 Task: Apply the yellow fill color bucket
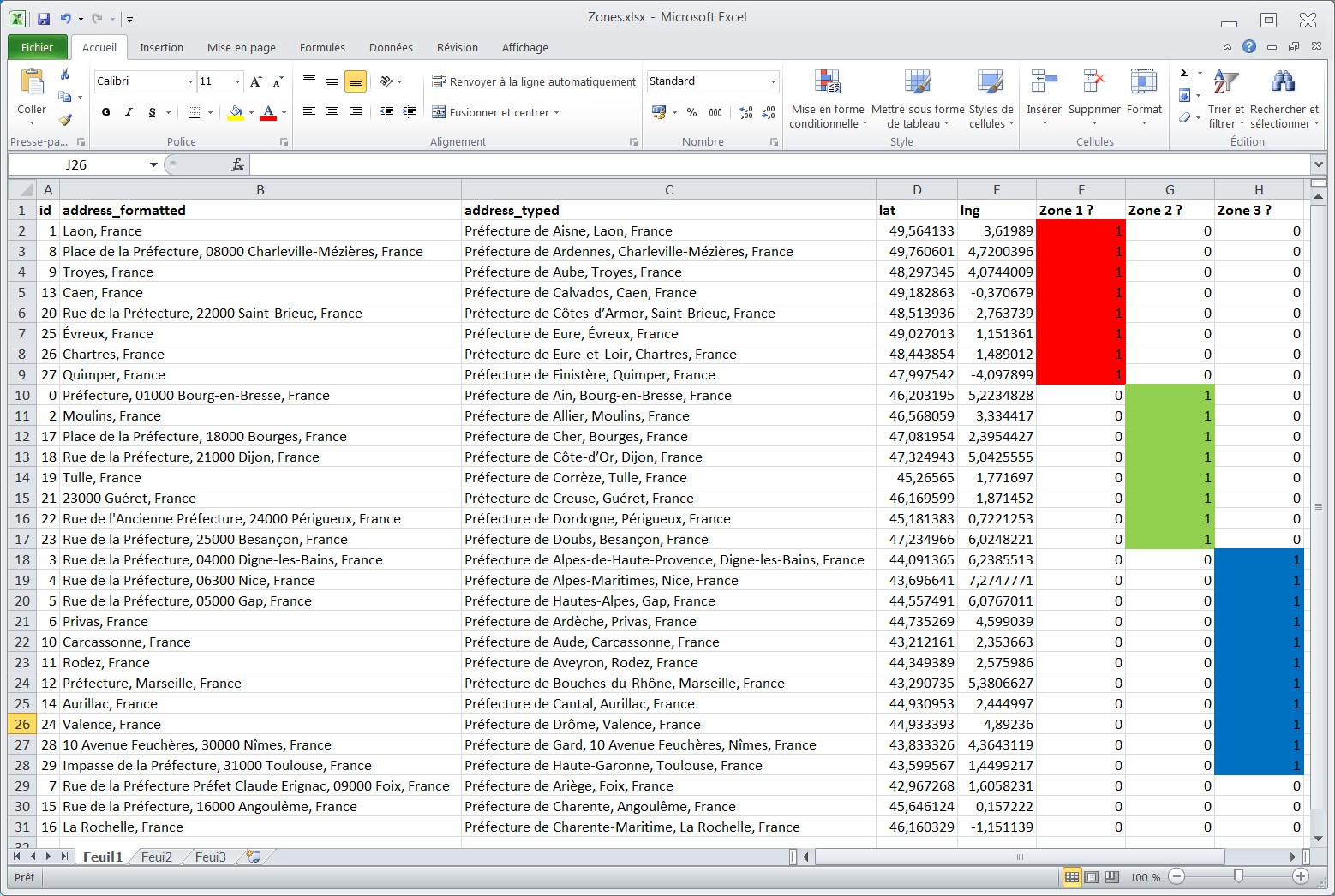coord(236,112)
